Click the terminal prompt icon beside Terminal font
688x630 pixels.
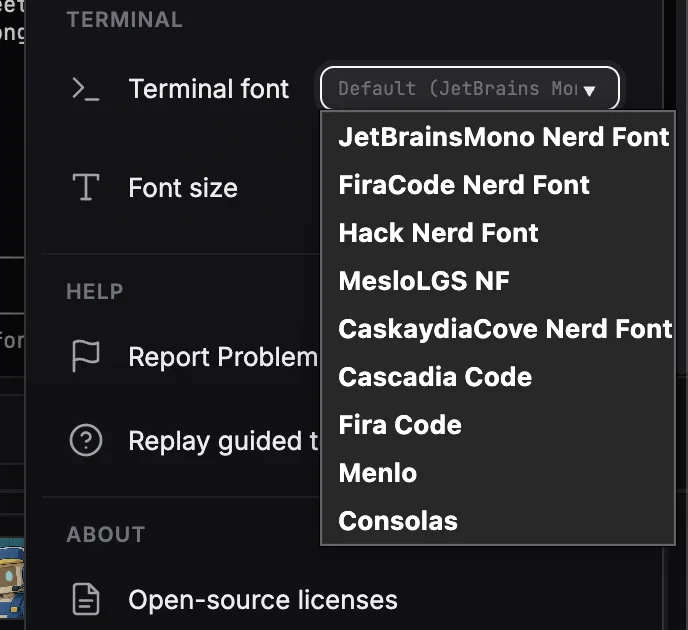86,89
